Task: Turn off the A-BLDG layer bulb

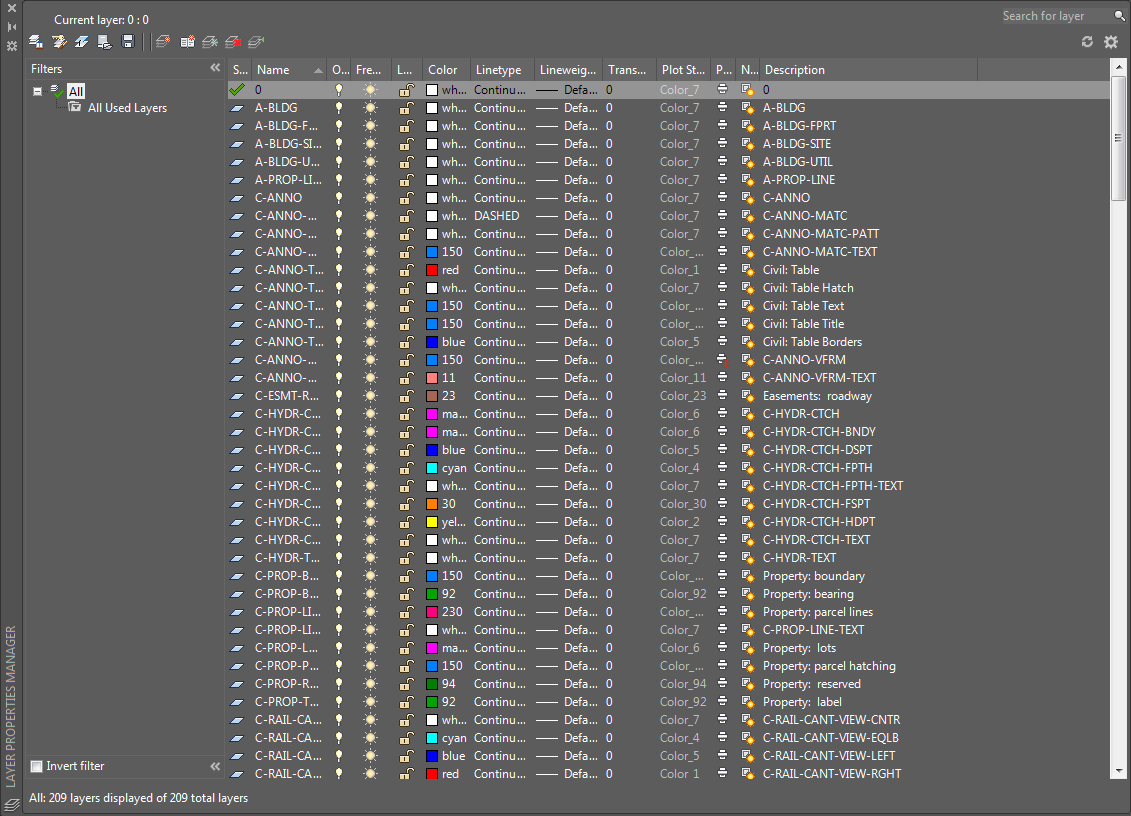Action: (x=338, y=108)
